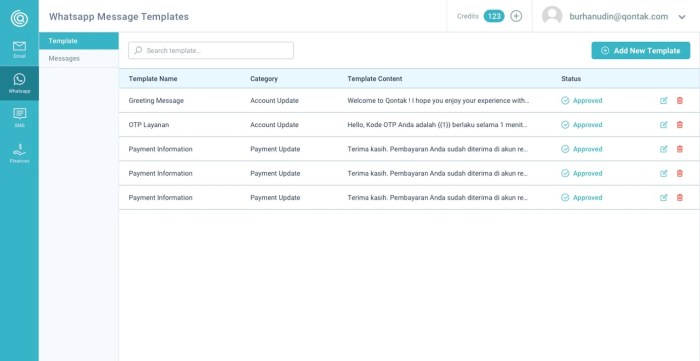Click the Qontak logo icon
700x361 pixels.
19,18
